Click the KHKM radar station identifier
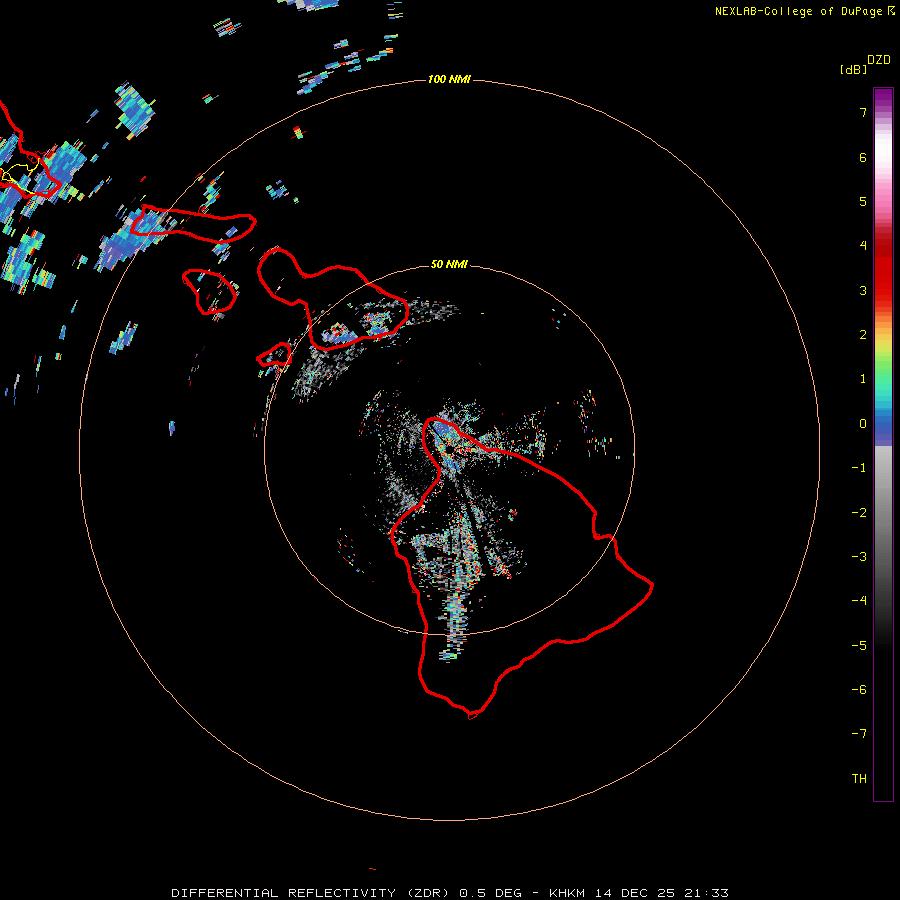Screen dimensions: 900x900 coord(569,893)
